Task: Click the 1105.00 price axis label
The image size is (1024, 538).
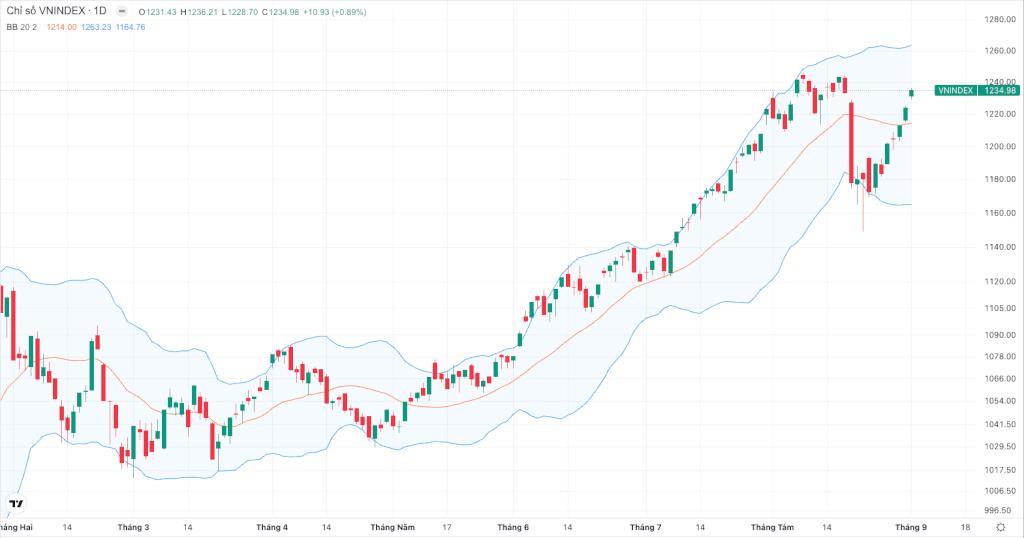Action: (x=1000, y=308)
